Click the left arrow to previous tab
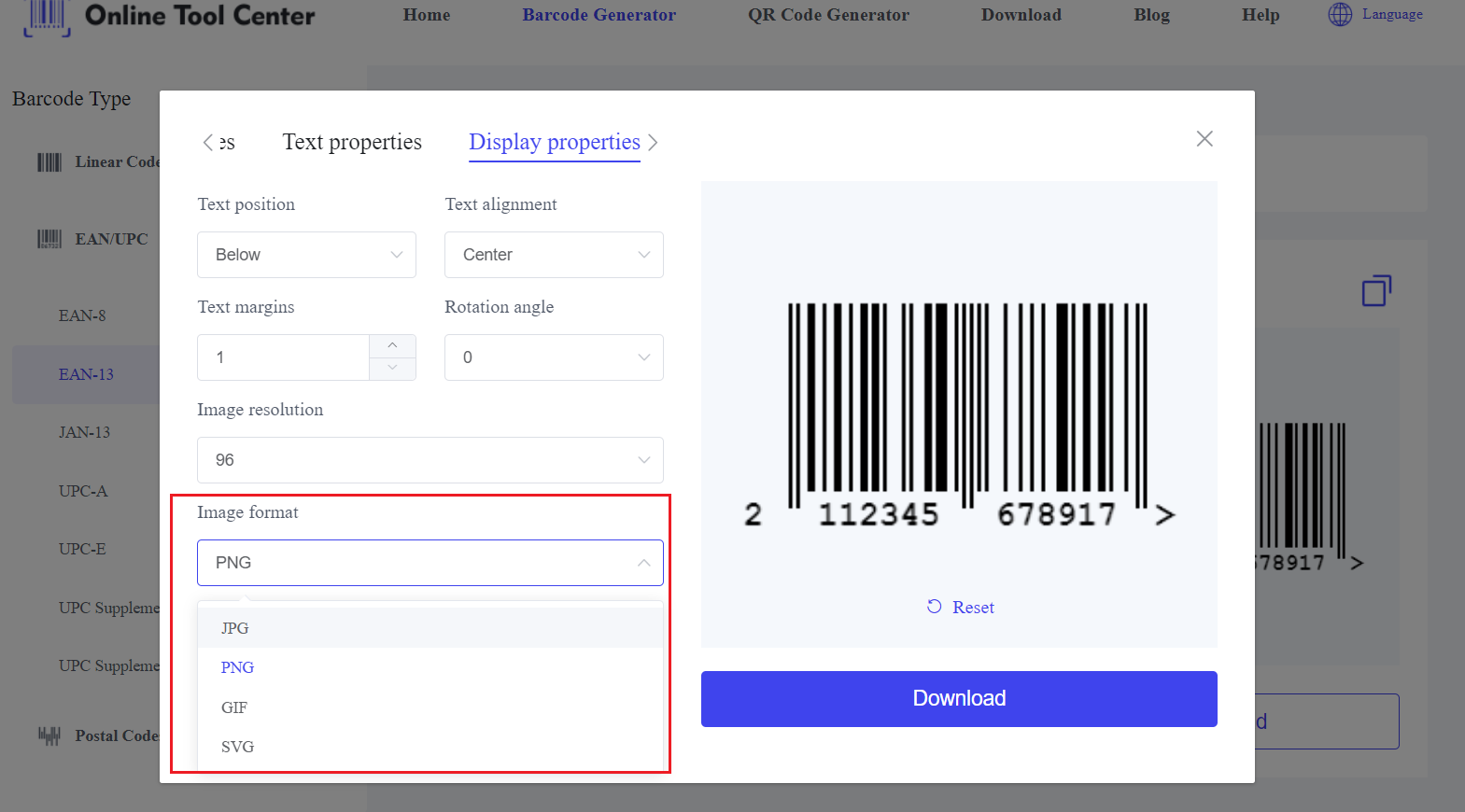Viewport: 1465px width, 812px height. (x=207, y=142)
